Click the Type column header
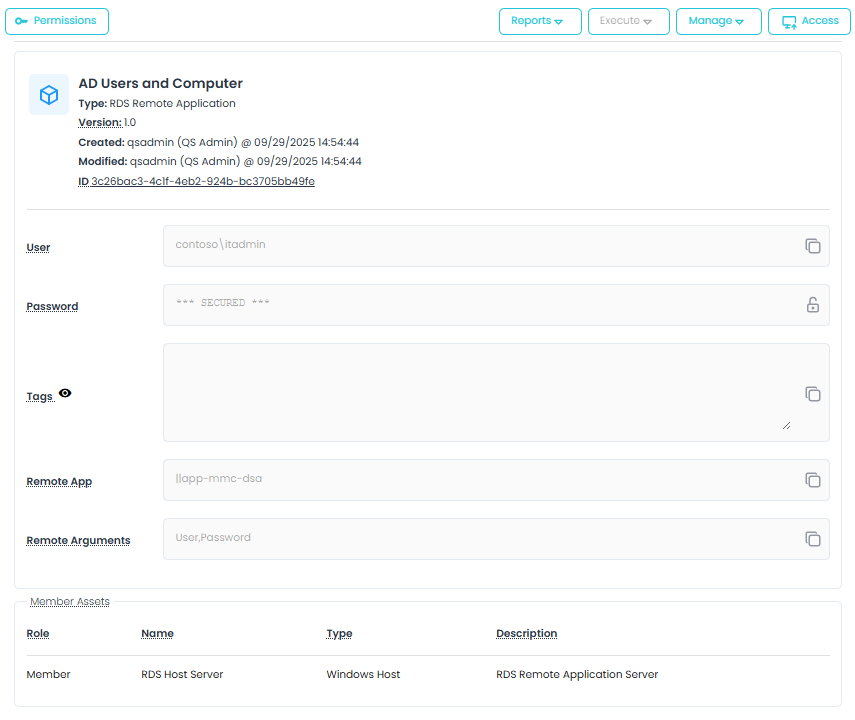Image resolution: width=855 pixels, height=720 pixels. (339, 634)
